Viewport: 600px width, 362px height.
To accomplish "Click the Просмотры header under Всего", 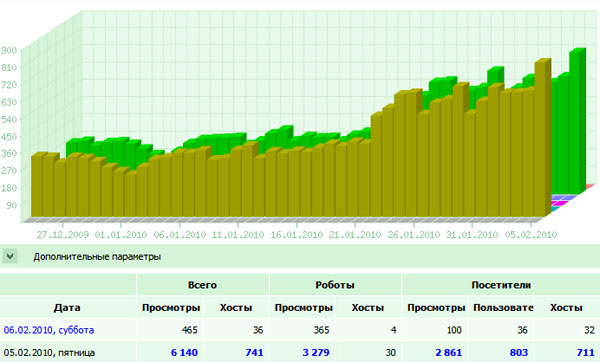I will [171, 308].
